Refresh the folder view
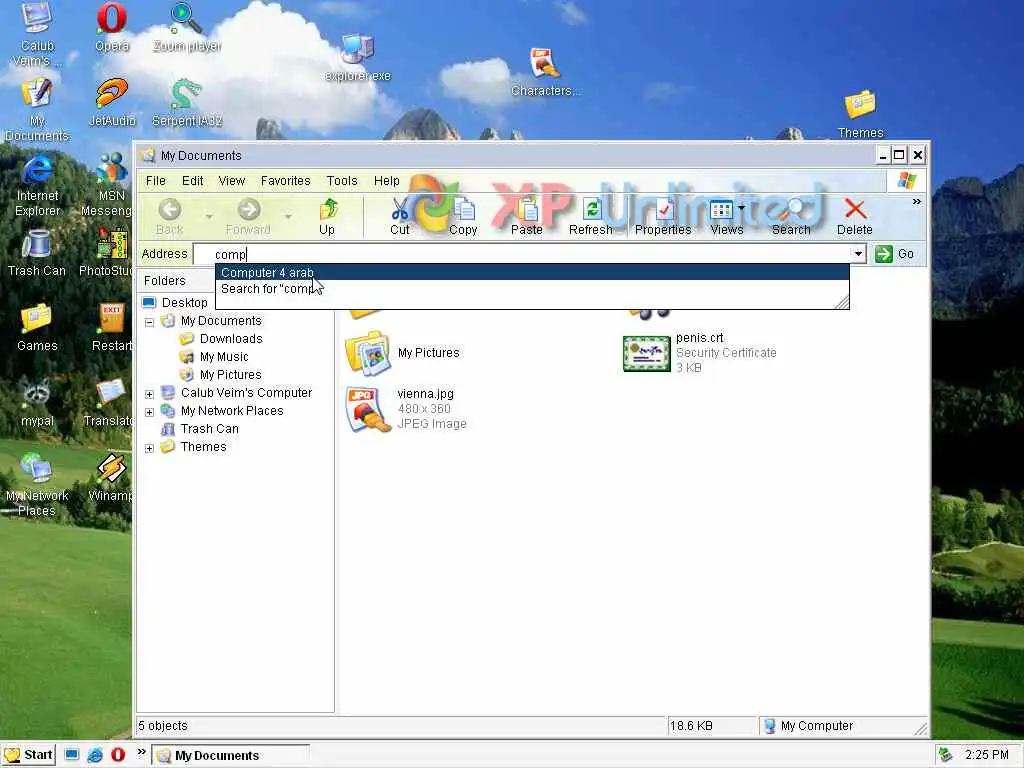Image resolution: width=1024 pixels, height=768 pixels. pyautogui.click(x=590, y=217)
